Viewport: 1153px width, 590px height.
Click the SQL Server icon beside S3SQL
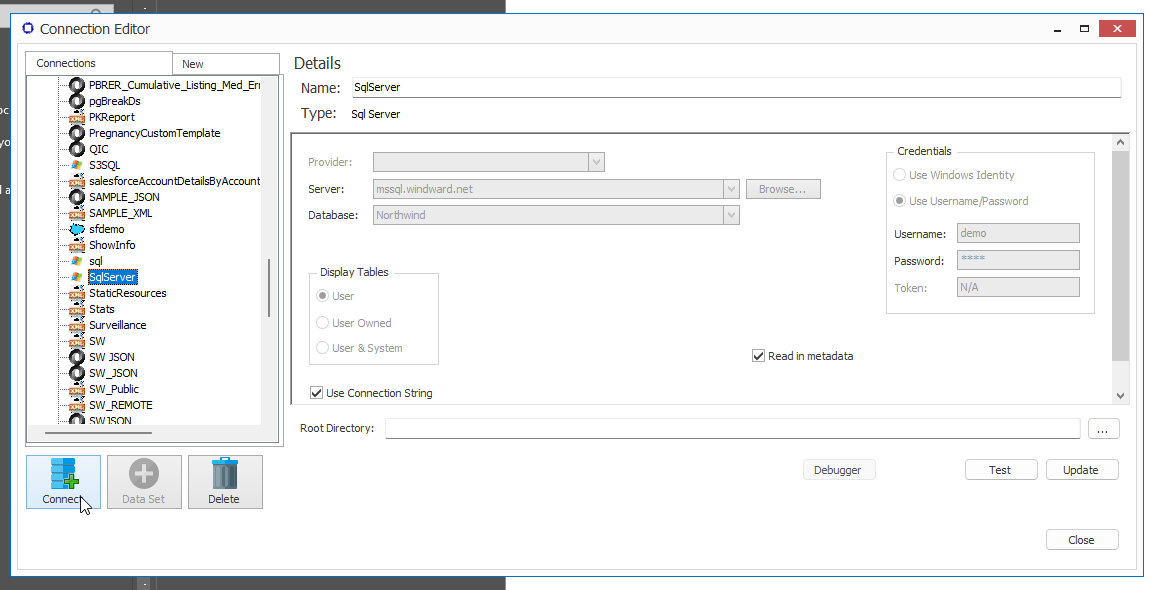(77, 166)
